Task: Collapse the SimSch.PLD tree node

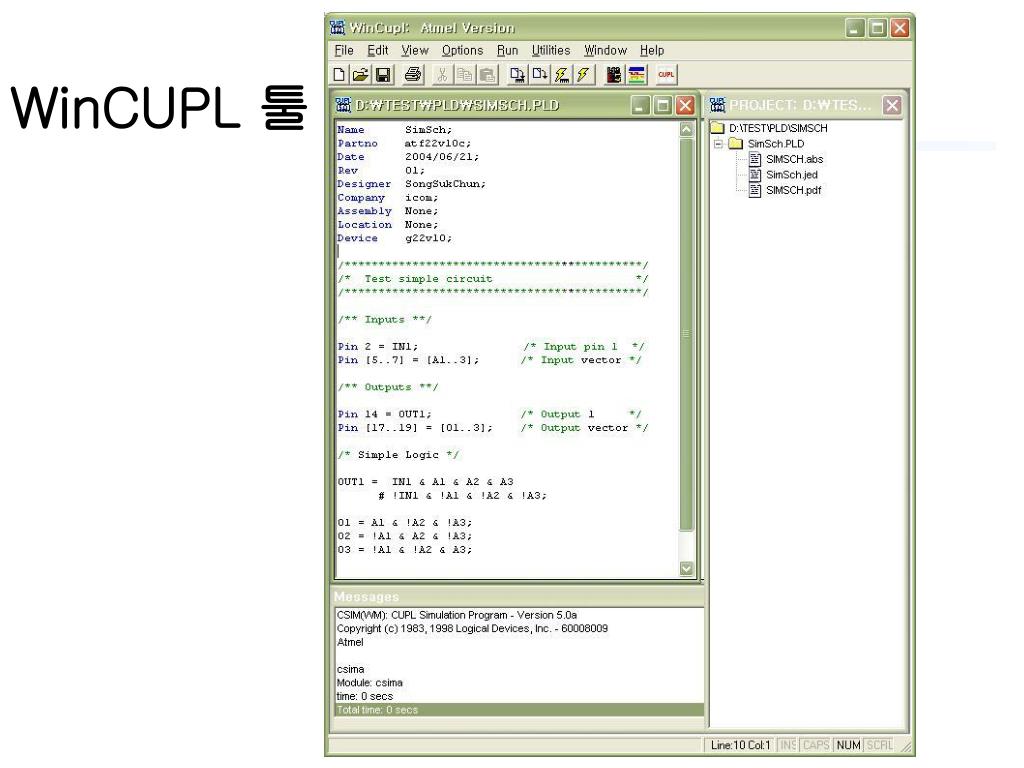Action: (x=718, y=144)
